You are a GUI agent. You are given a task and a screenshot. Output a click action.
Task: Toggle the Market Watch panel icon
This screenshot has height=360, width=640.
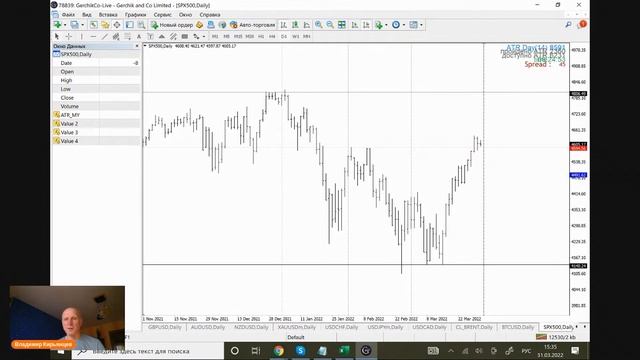pos(94,25)
